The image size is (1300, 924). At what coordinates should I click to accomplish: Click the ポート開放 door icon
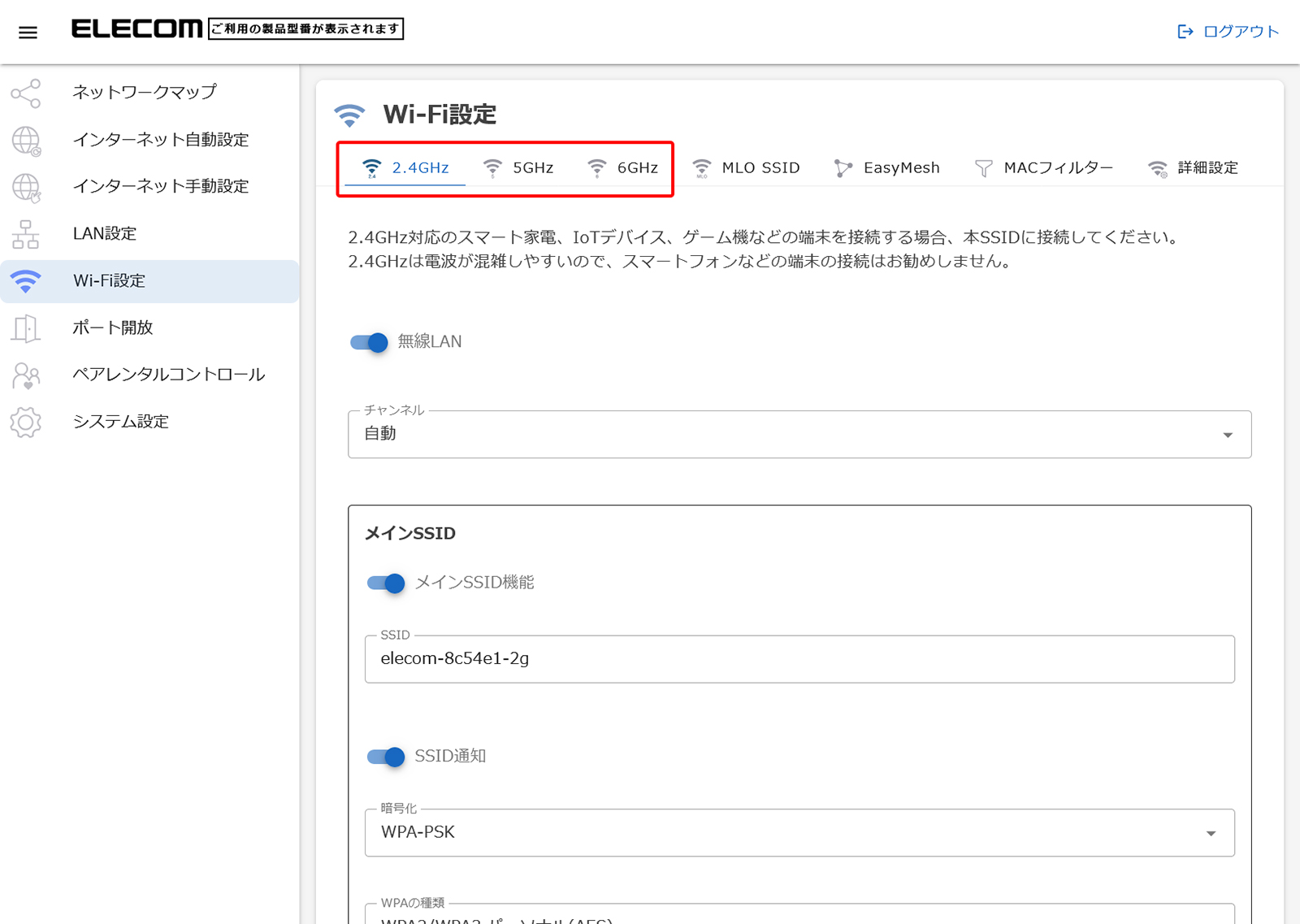pos(26,328)
